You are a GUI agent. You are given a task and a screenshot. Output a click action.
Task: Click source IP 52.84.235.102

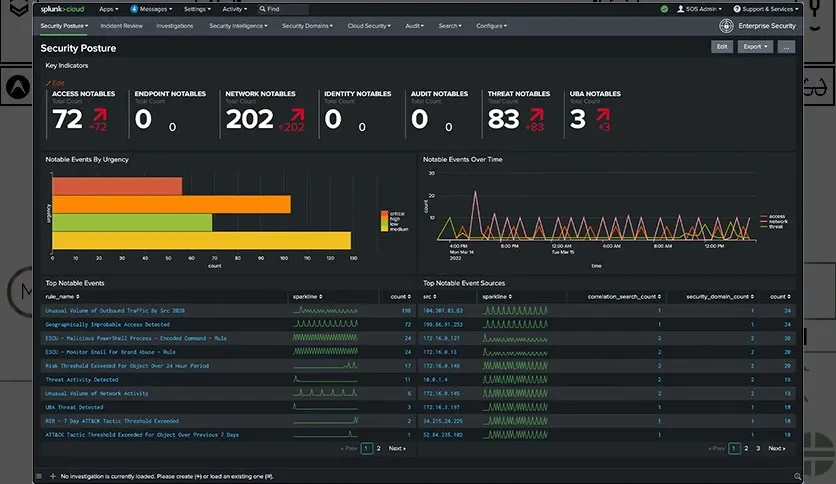point(443,435)
